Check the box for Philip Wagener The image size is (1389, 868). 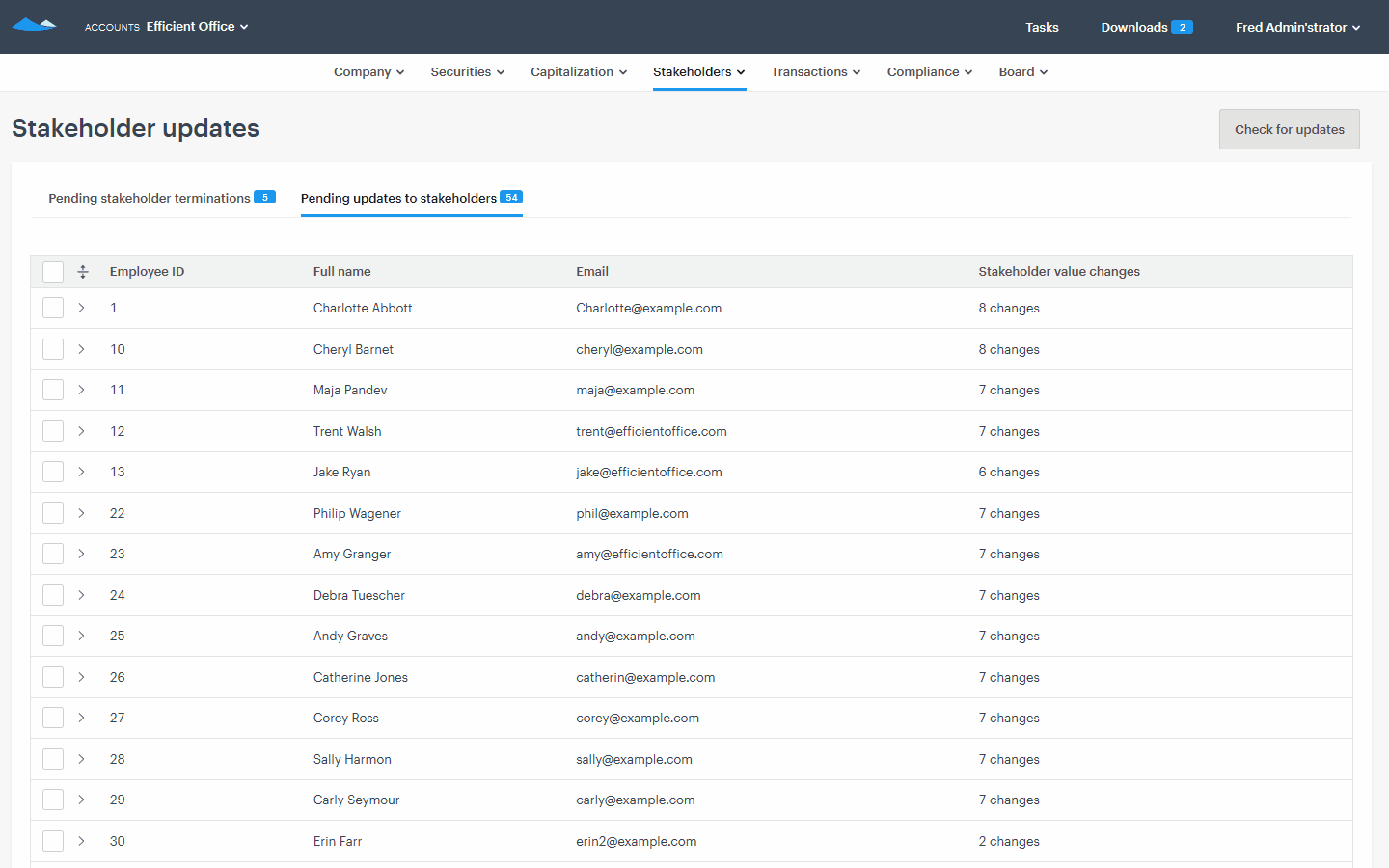pos(53,513)
